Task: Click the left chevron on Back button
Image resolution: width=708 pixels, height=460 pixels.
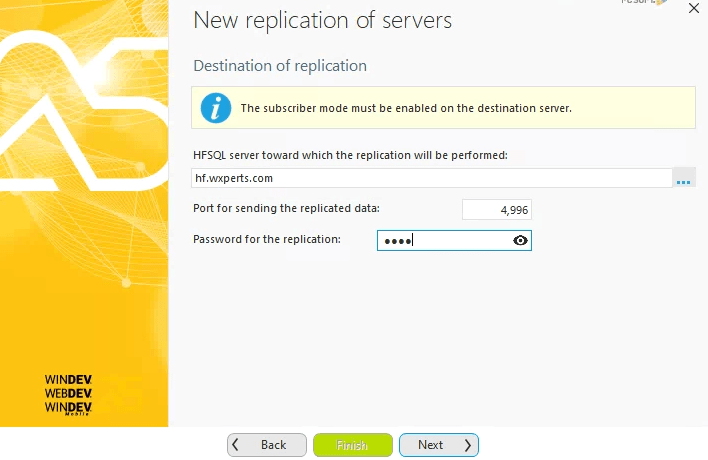Action: [236, 445]
